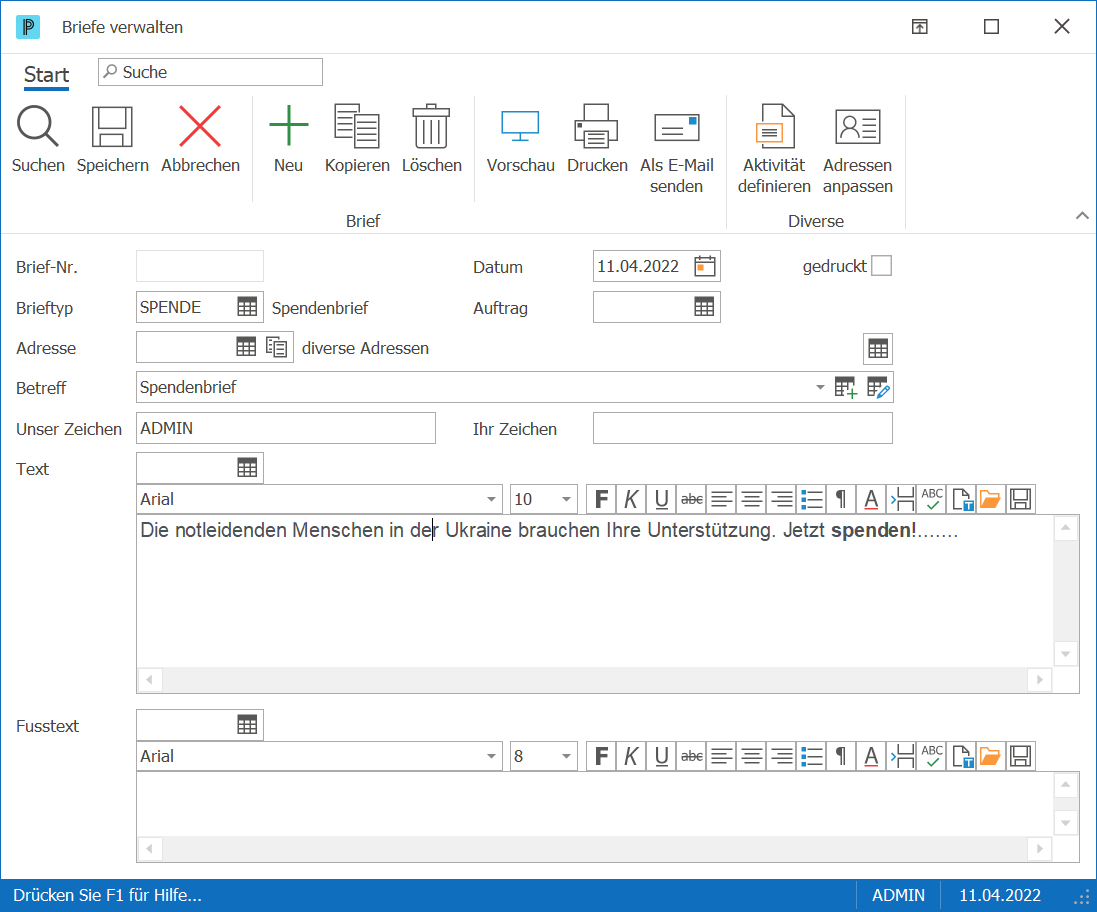Collapse the ribbon with the chevron

tap(1082, 215)
